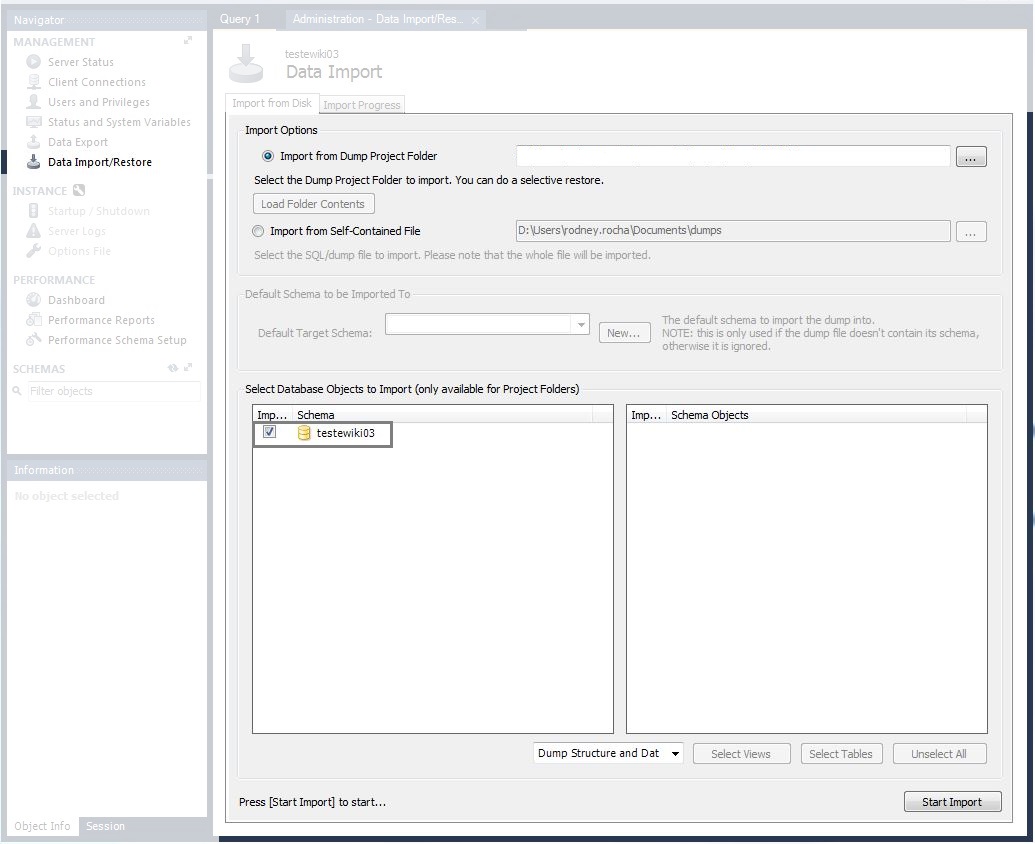
Task: Click the Start Import button
Action: (952, 802)
